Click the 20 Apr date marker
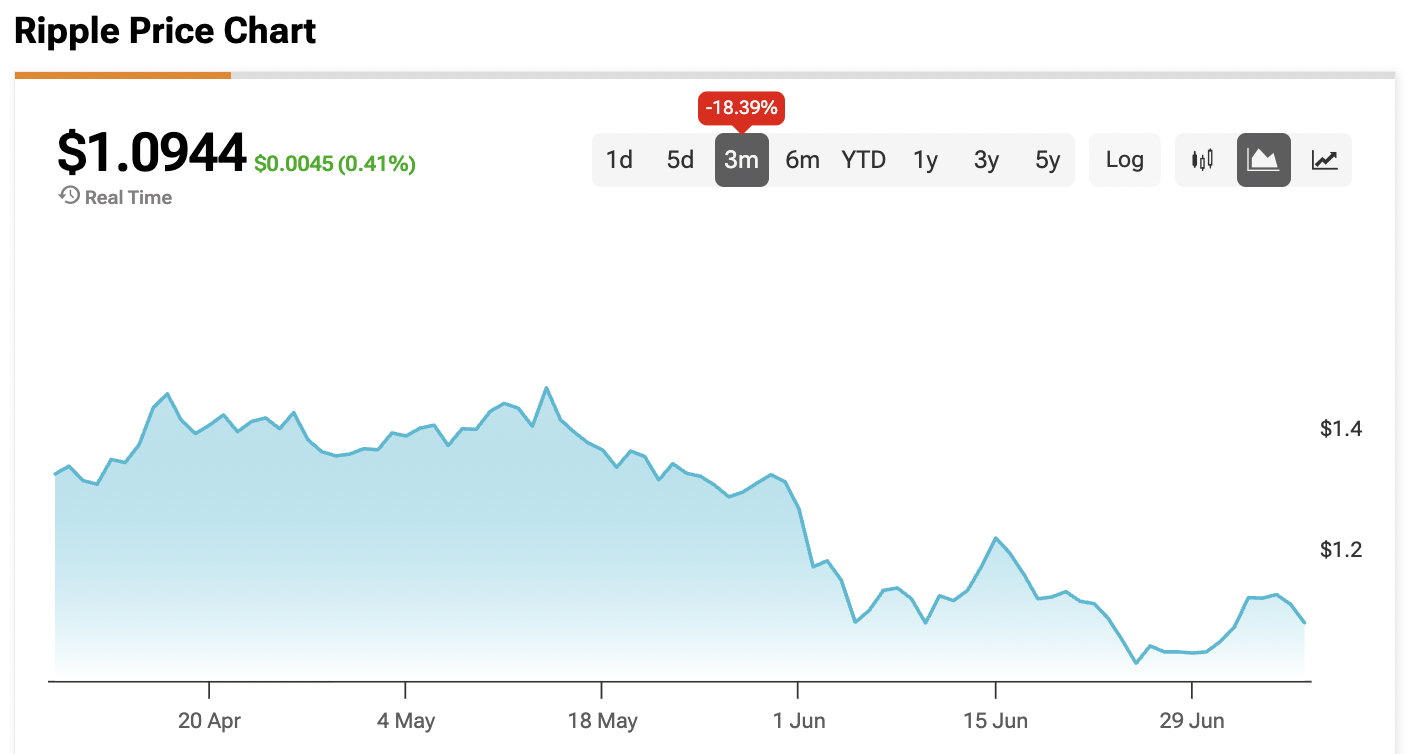Image resolution: width=1410 pixels, height=754 pixels. coord(209,720)
